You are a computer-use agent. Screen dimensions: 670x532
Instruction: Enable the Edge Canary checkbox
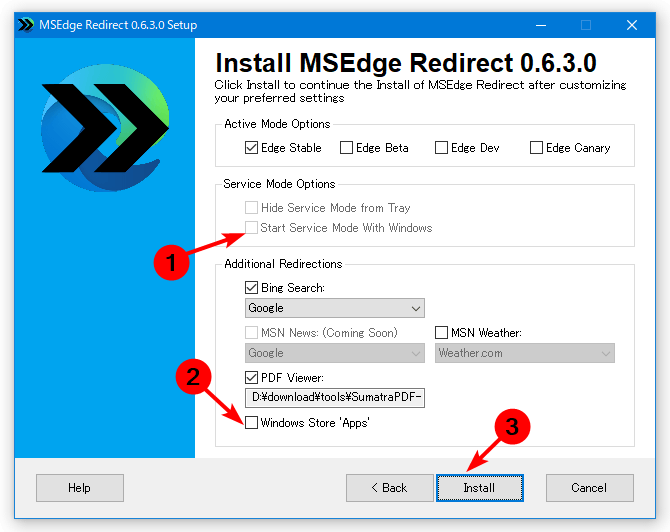point(536,148)
